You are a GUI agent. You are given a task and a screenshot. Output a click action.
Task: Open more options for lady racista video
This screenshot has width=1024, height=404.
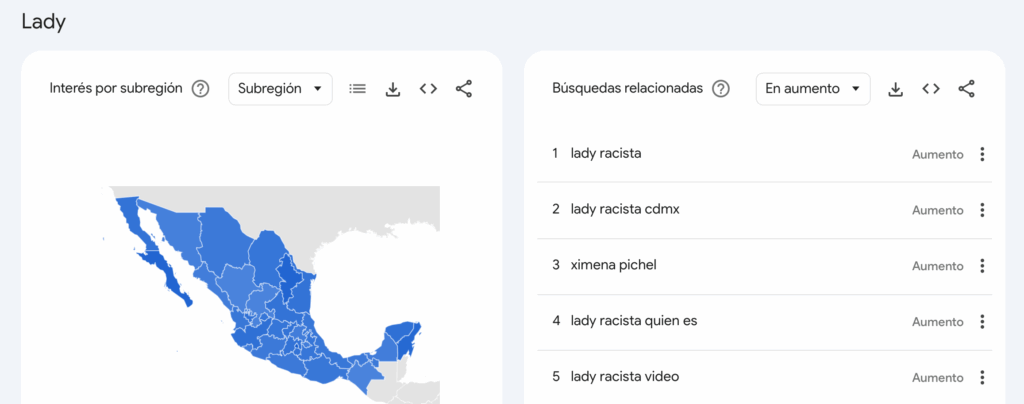(x=982, y=378)
